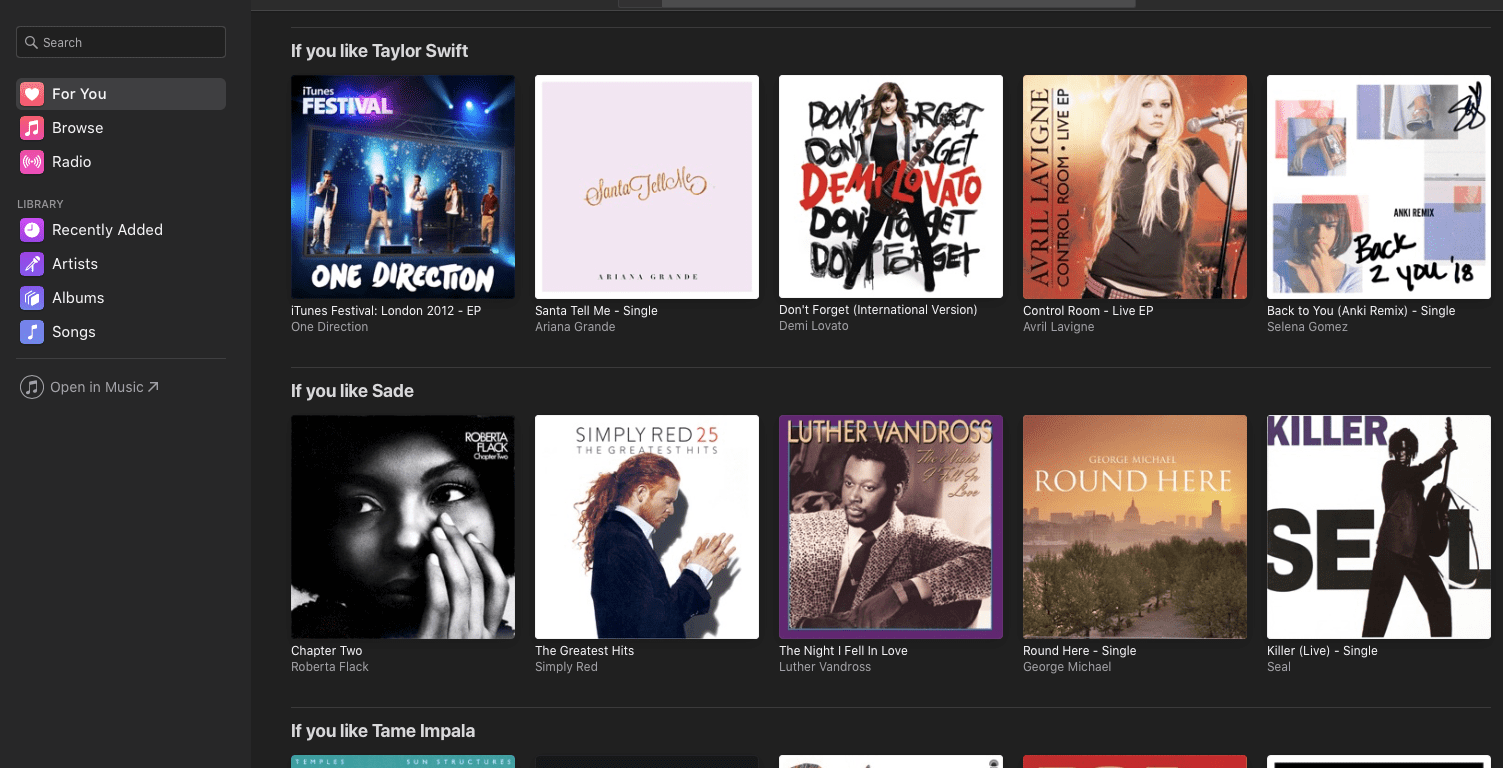
Task: Select the Radio broadcast icon
Action: click(32, 162)
